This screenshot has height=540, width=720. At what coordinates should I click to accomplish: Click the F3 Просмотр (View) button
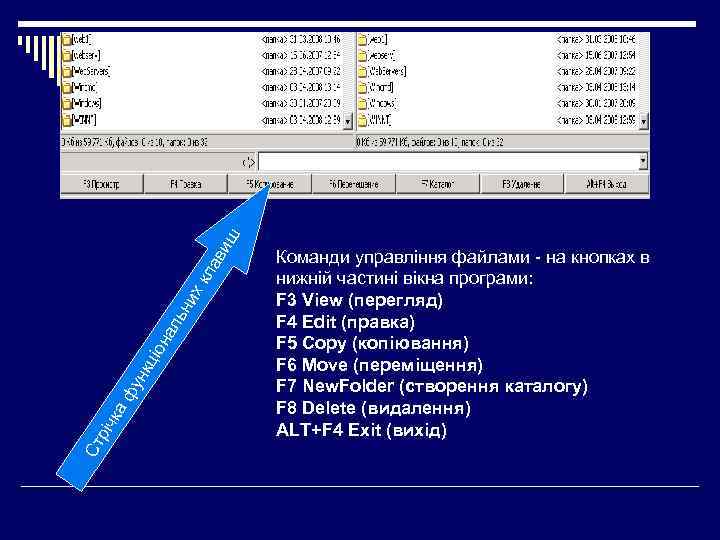102,184
